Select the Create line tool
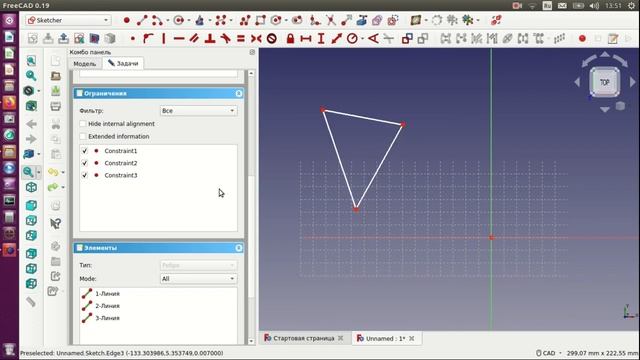This screenshot has width=640, height=360. 142,20
